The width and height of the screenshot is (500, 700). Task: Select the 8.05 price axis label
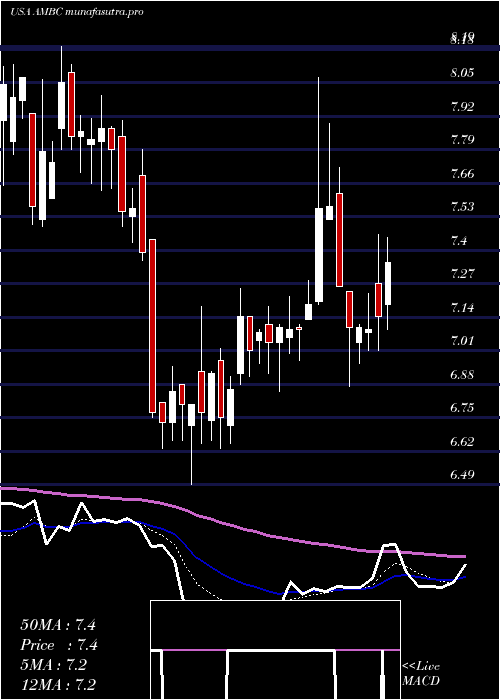pos(462,73)
